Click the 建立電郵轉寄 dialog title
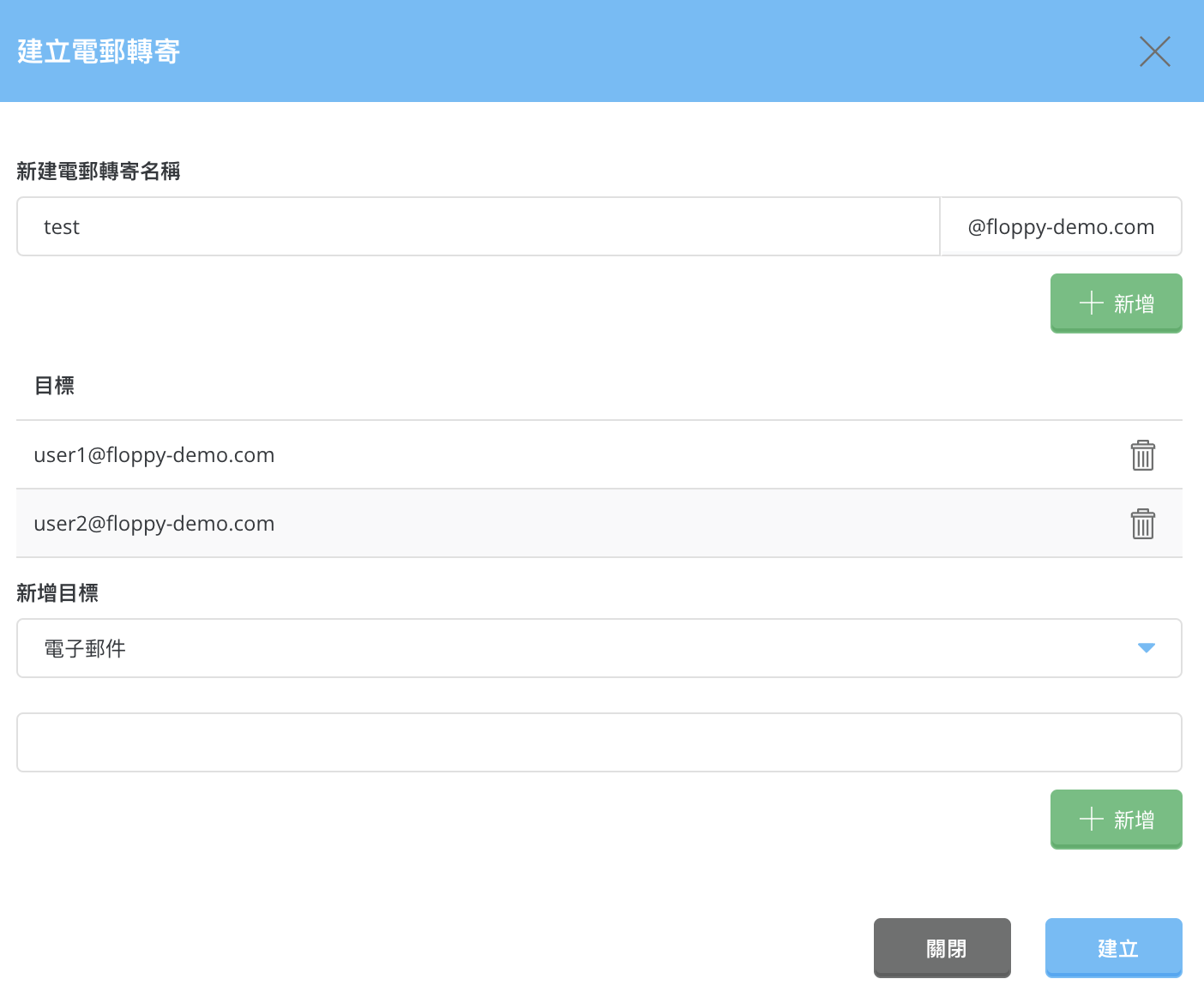The height and width of the screenshot is (991, 1204). point(99,51)
